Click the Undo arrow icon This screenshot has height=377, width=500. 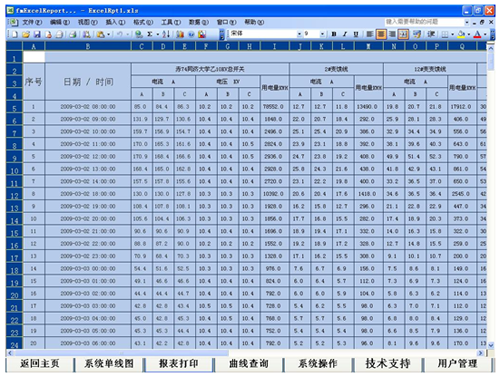120,34
